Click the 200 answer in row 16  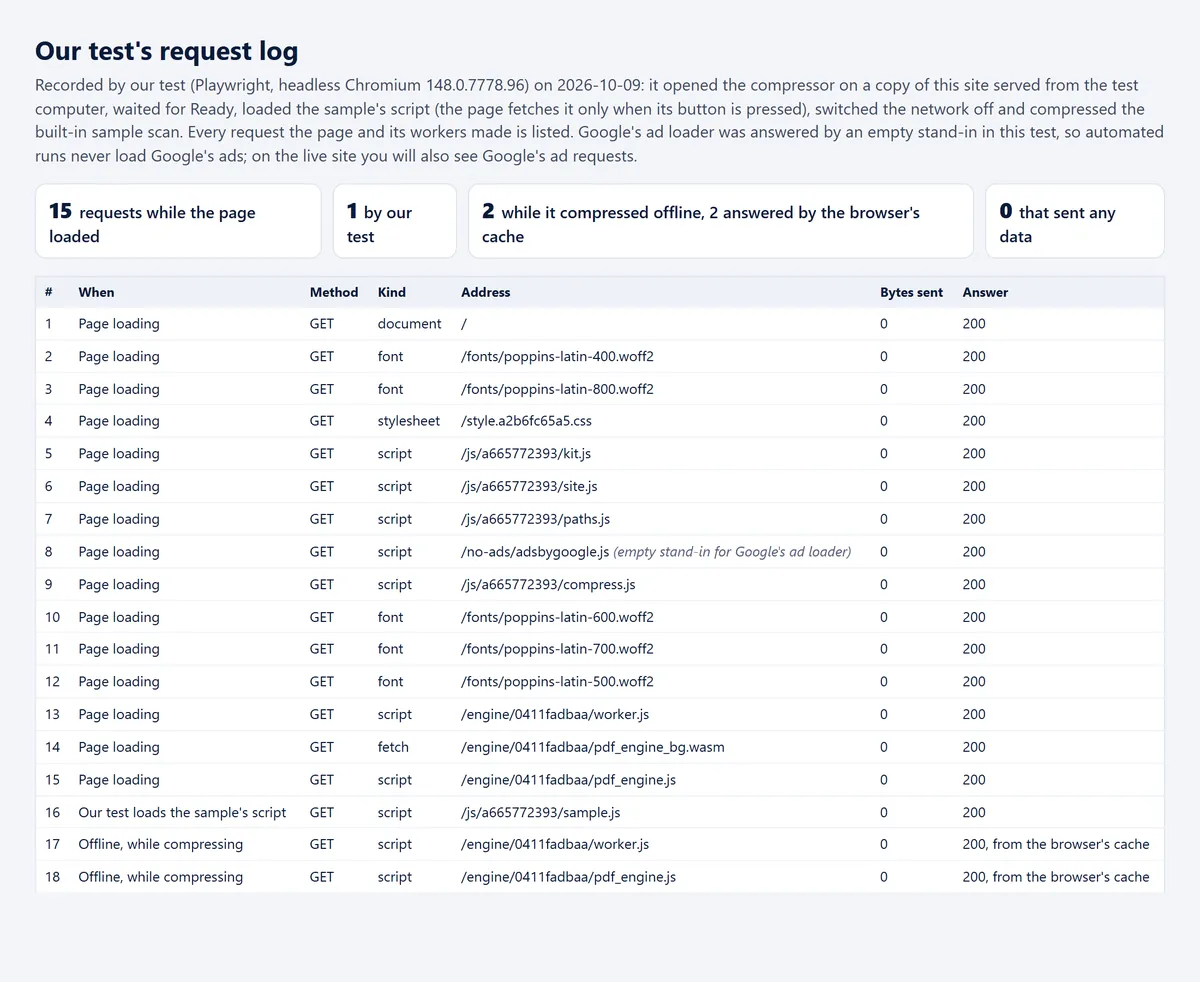(974, 812)
